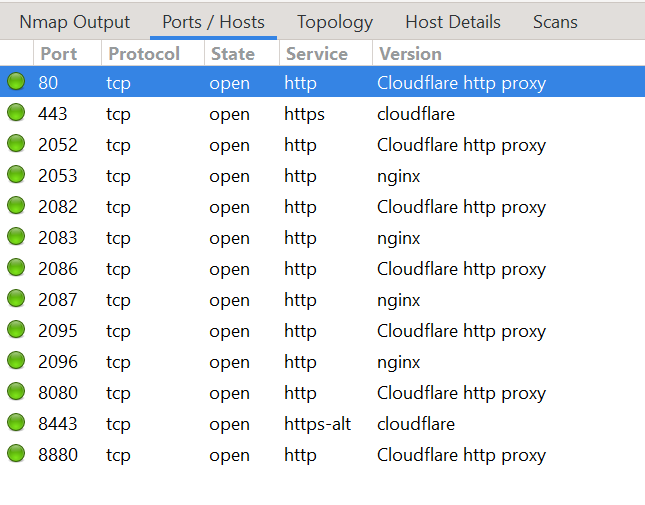Click the green status icon beside port 8080

pyautogui.click(x=16, y=393)
